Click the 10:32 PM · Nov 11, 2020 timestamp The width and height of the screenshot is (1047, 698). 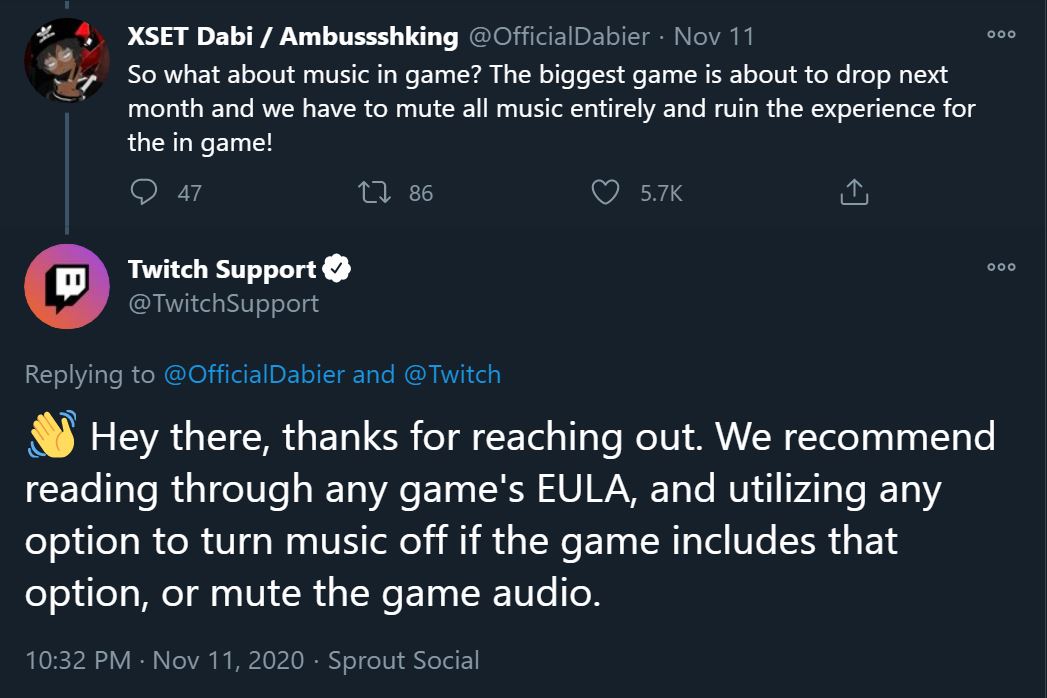pos(163,661)
